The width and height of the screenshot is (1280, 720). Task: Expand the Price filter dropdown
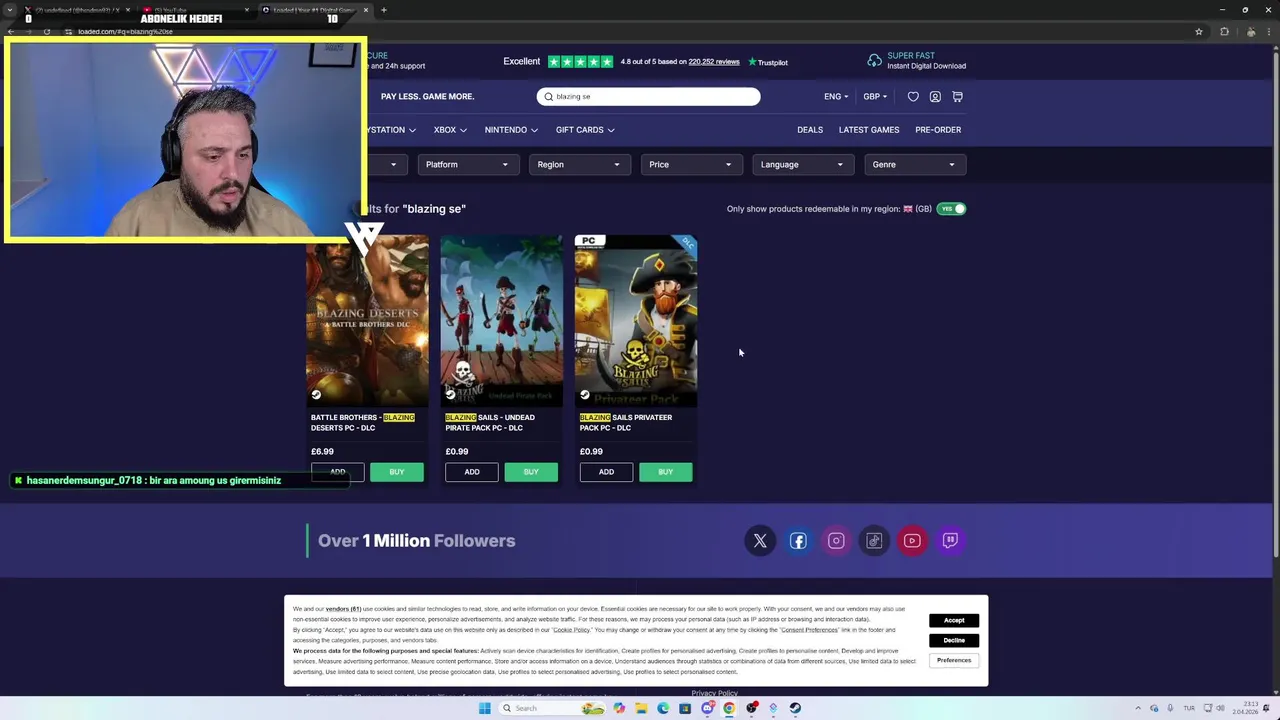tap(691, 165)
